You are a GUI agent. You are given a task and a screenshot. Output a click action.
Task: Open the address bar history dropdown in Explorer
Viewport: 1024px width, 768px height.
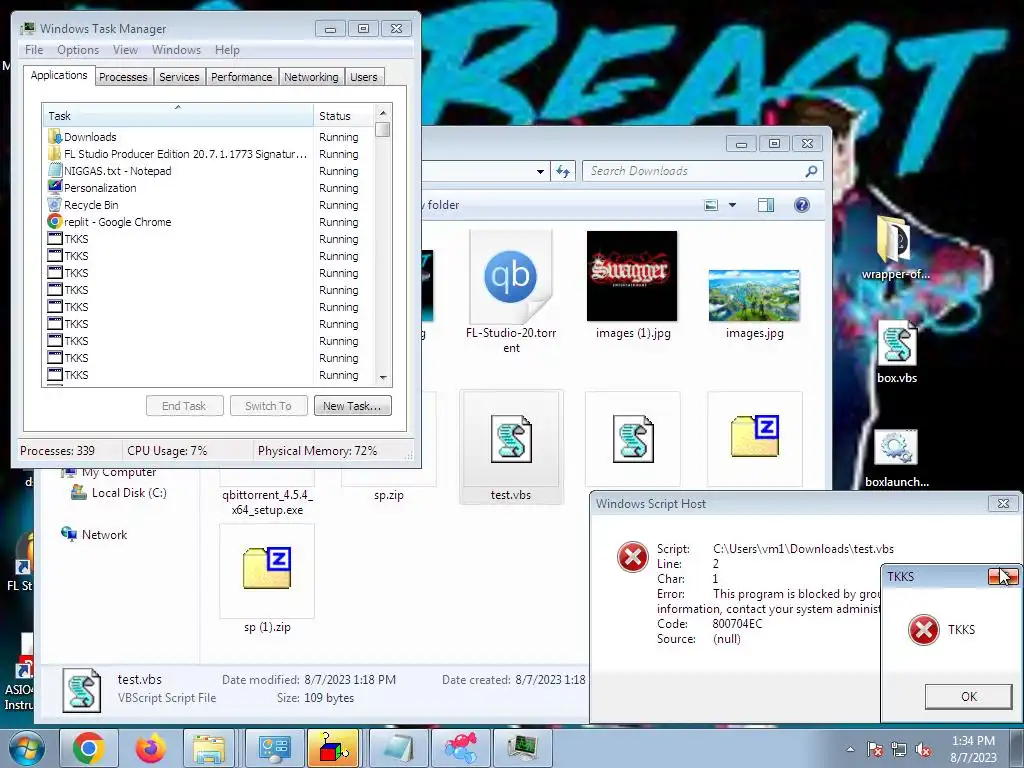(x=540, y=172)
